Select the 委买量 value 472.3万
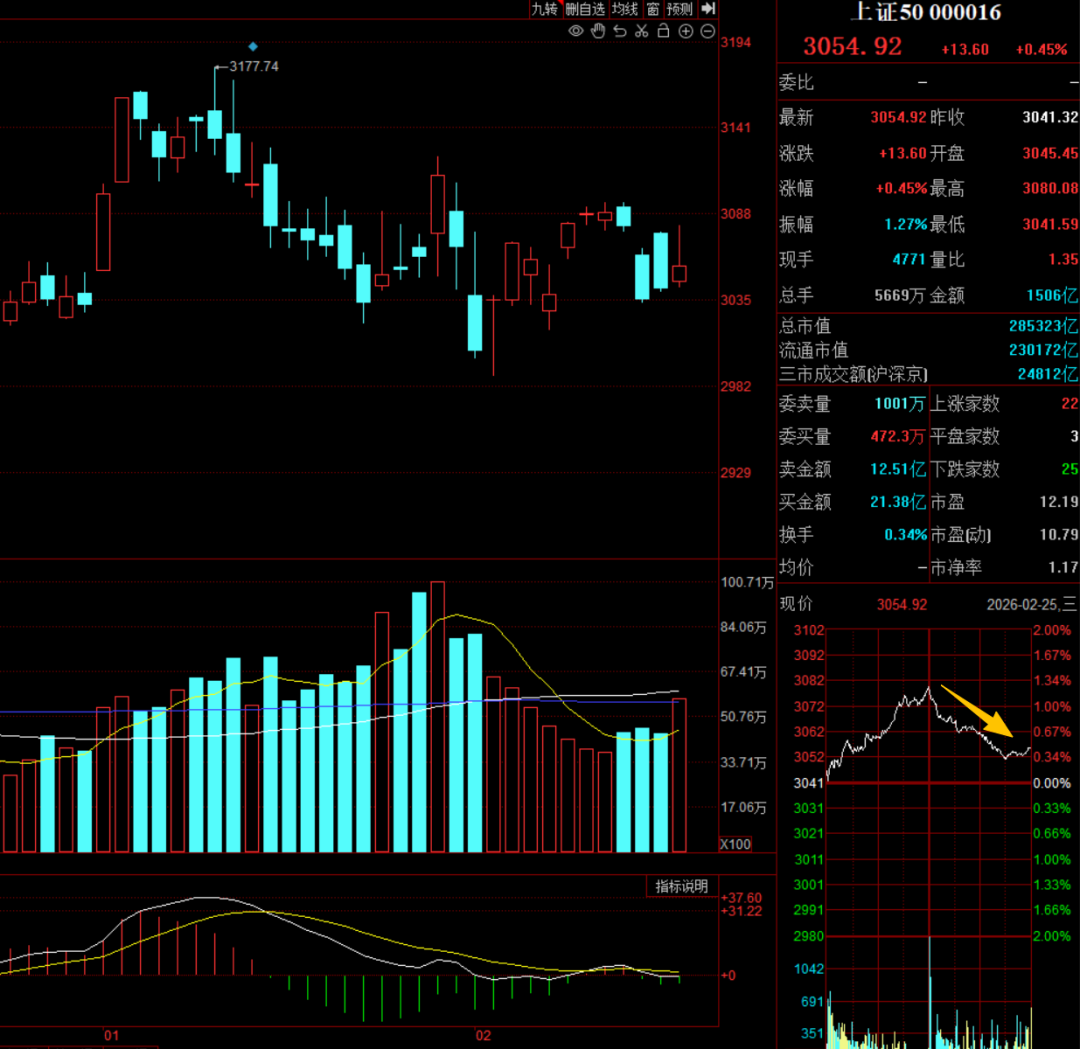The width and height of the screenshot is (1080, 1049). [897, 436]
